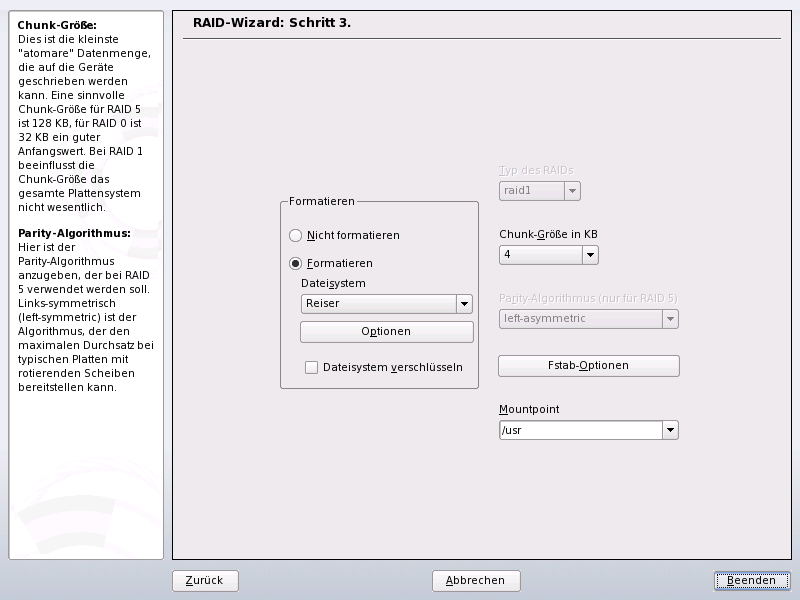Viewport: 800px width, 600px height.
Task: Click into the Mountpoint field containing /usr
Action: pyautogui.click(x=580, y=430)
